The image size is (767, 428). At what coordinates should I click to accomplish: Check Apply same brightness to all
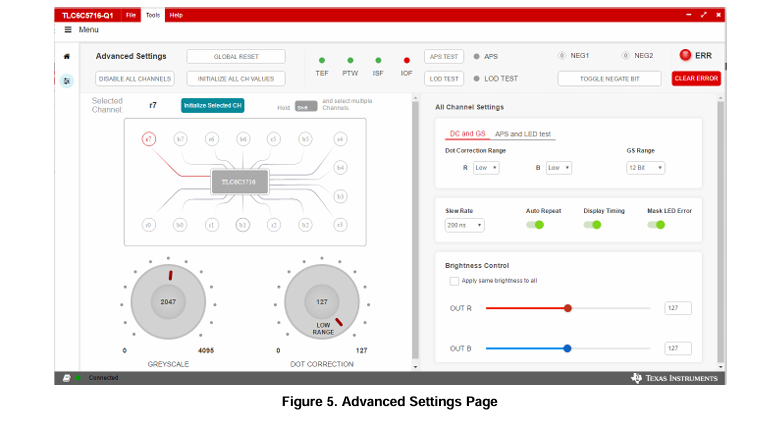[x=454, y=281]
